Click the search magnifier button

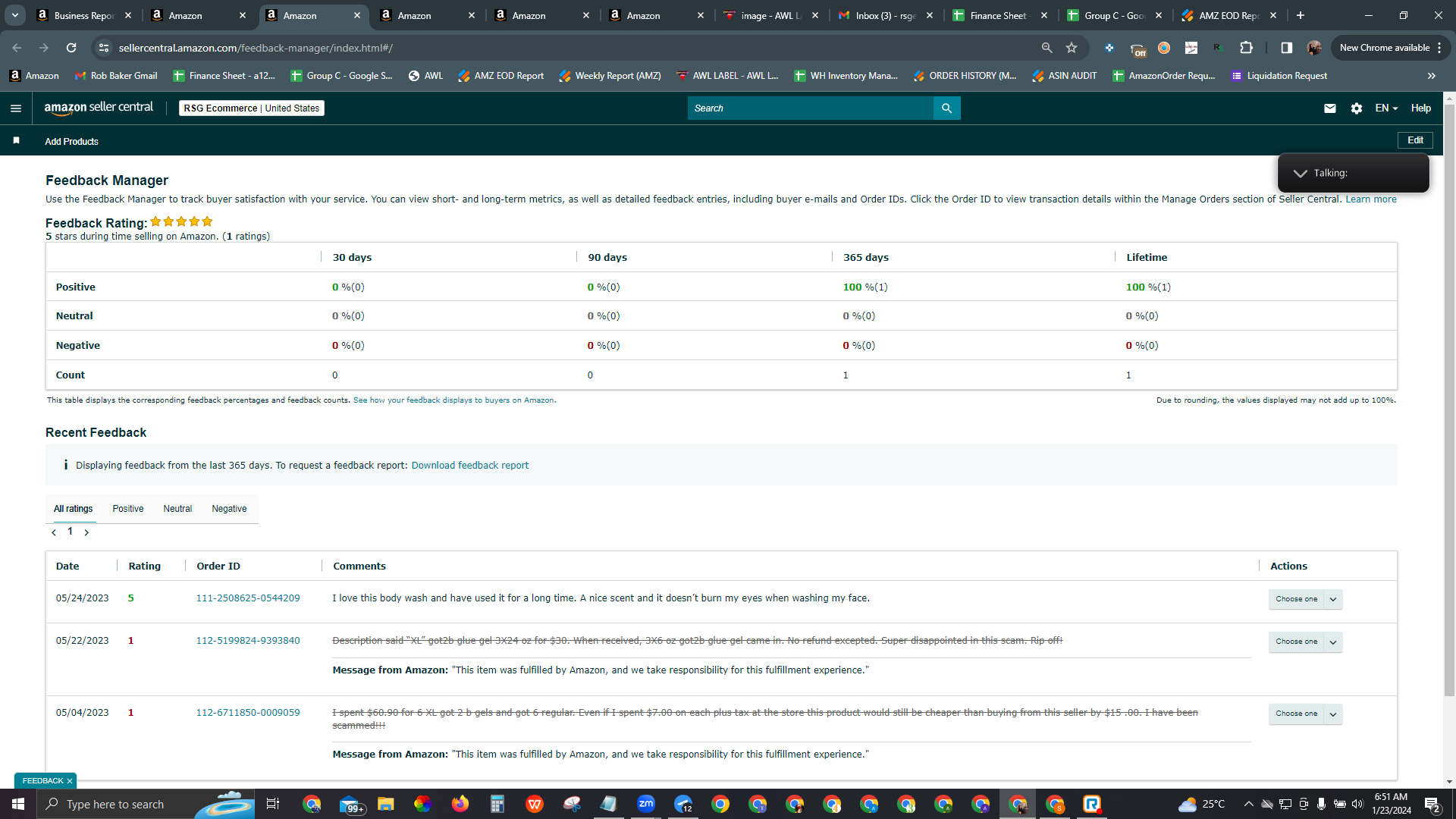946,108
